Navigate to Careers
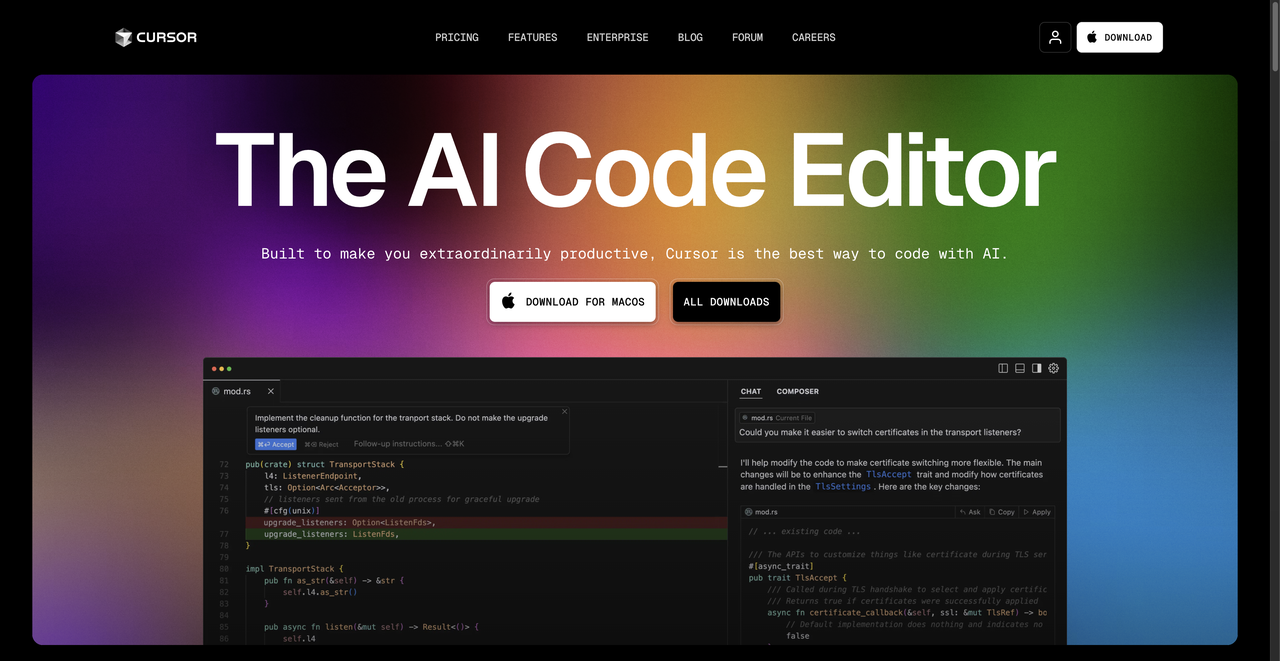 click(814, 37)
